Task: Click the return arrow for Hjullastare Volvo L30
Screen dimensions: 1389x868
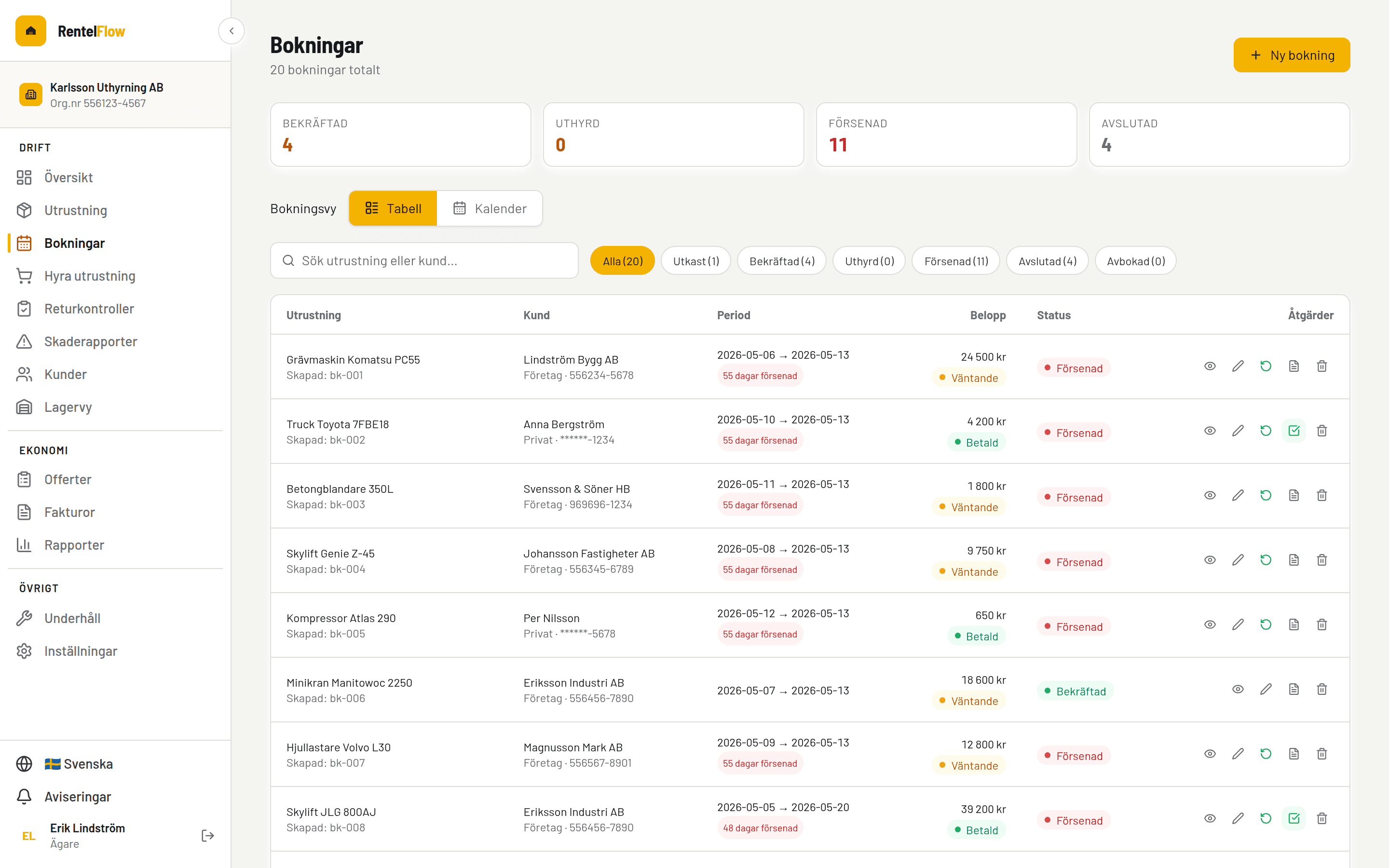Action: [x=1266, y=754]
